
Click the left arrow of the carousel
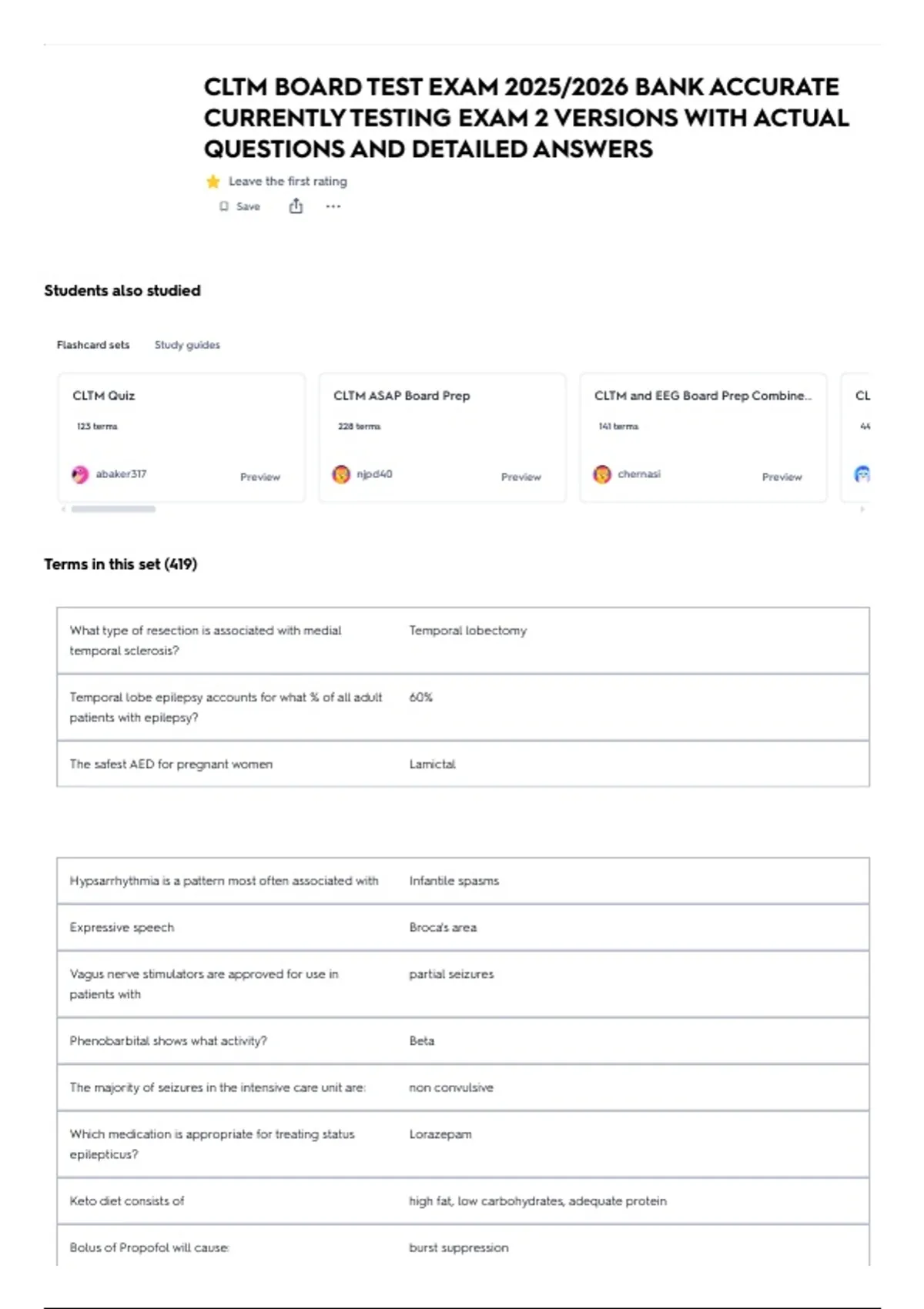coord(63,509)
